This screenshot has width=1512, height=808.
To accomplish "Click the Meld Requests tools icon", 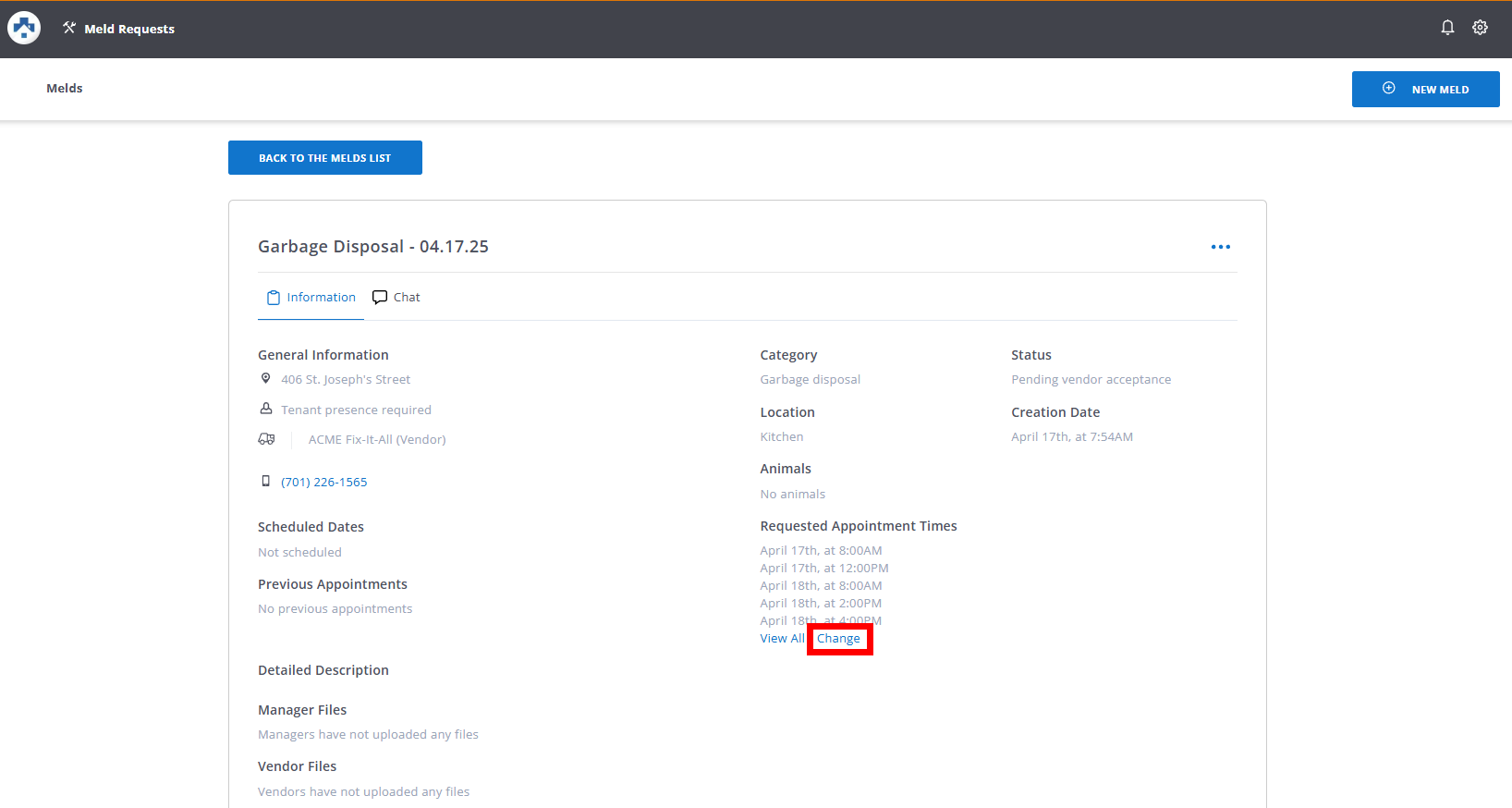I will pyautogui.click(x=69, y=28).
